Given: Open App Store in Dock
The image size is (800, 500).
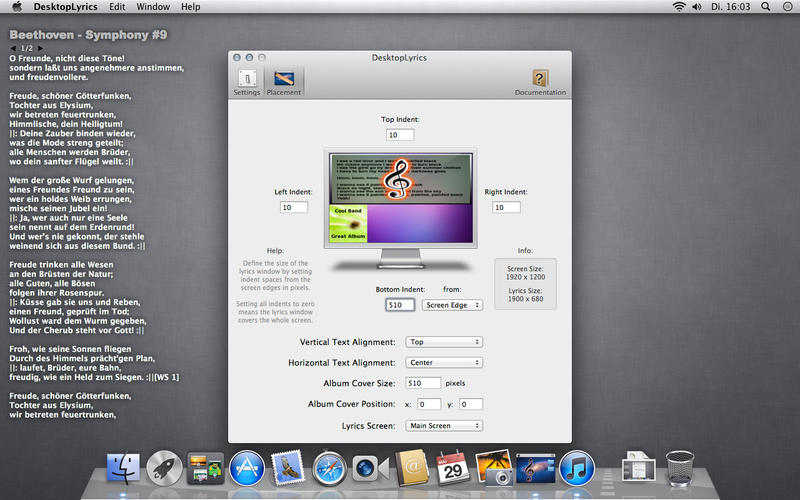Looking at the screenshot, I should pyautogui.click(x=247, y=468).
